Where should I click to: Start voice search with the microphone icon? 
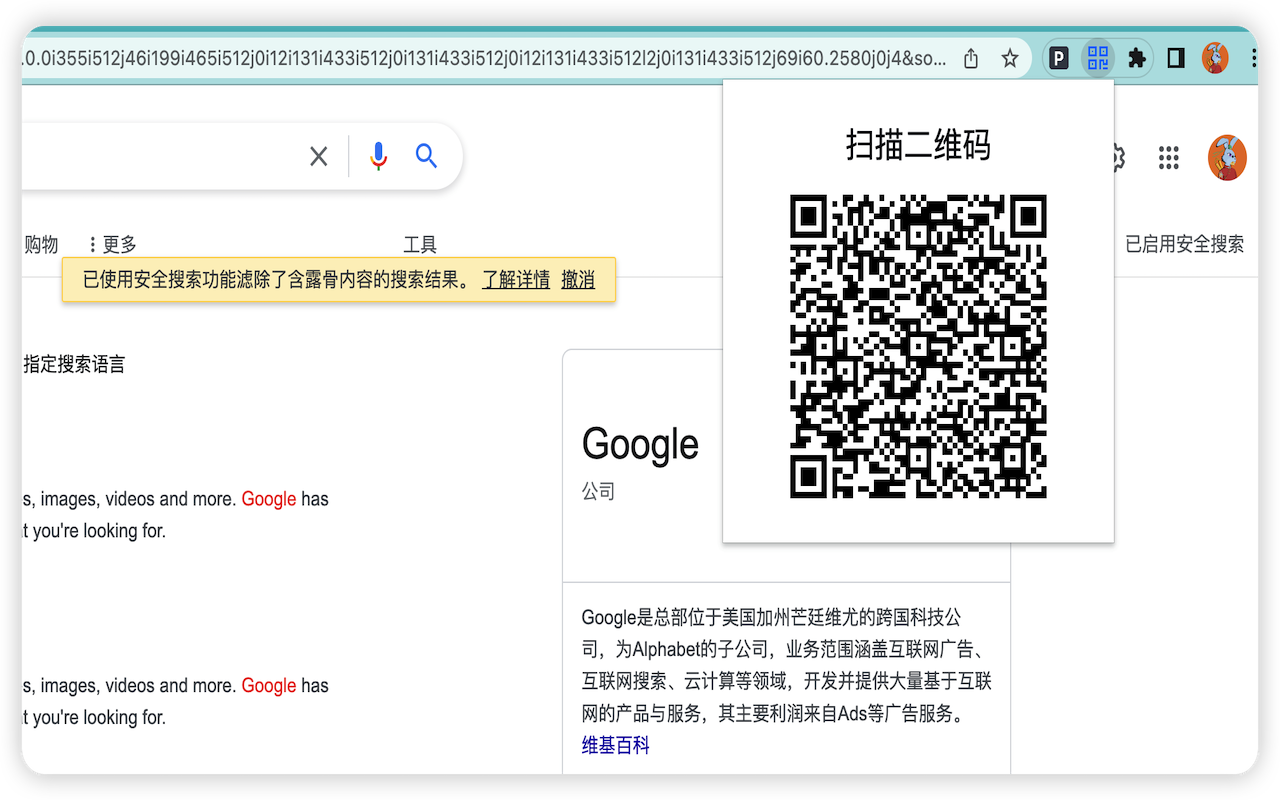pyautogui.click(x=378, y=156)
